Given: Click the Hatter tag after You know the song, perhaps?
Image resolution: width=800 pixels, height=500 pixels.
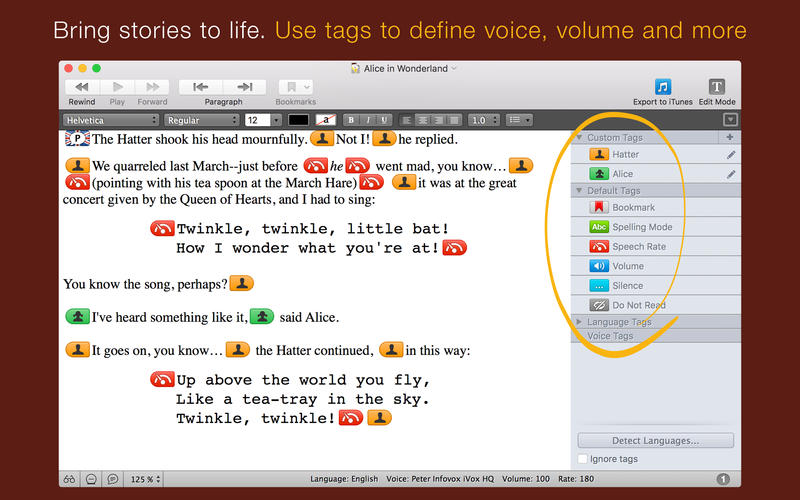Looking at the screenshot, I should [x=242, y=283].
